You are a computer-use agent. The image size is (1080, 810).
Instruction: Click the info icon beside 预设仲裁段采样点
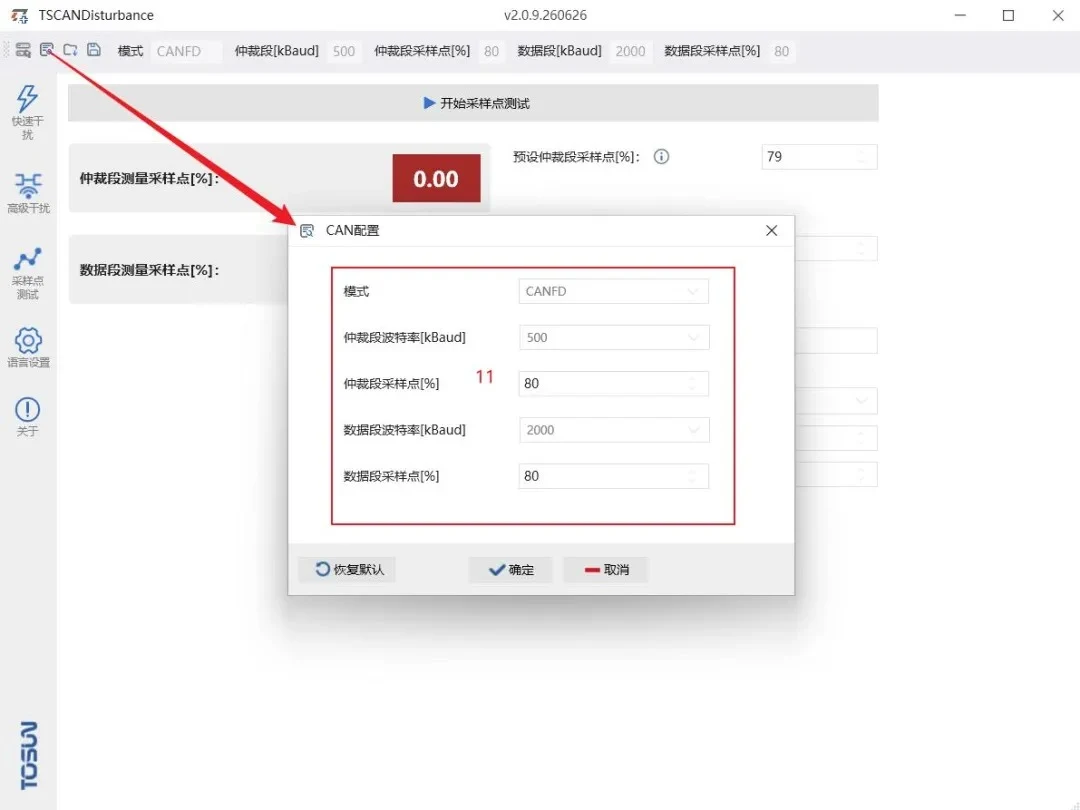point(661,156)
